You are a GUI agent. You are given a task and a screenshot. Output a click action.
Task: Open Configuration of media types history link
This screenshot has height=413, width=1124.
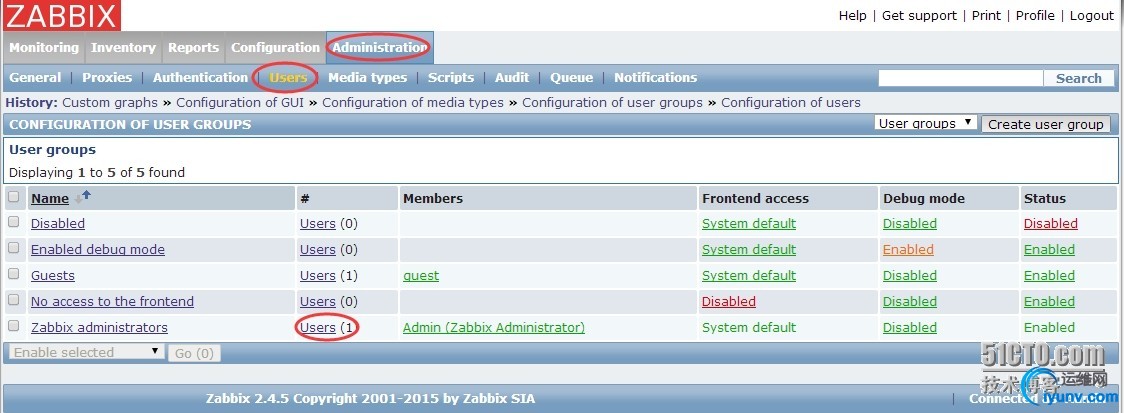click(x=413, y=103)
